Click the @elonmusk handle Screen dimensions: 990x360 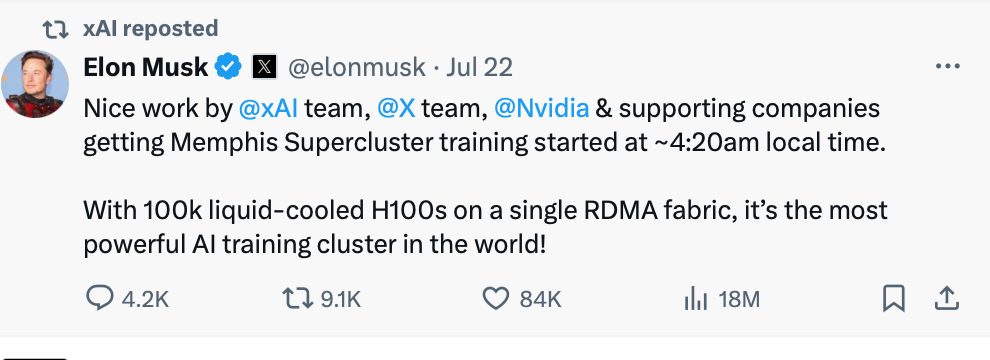point(357,67)
